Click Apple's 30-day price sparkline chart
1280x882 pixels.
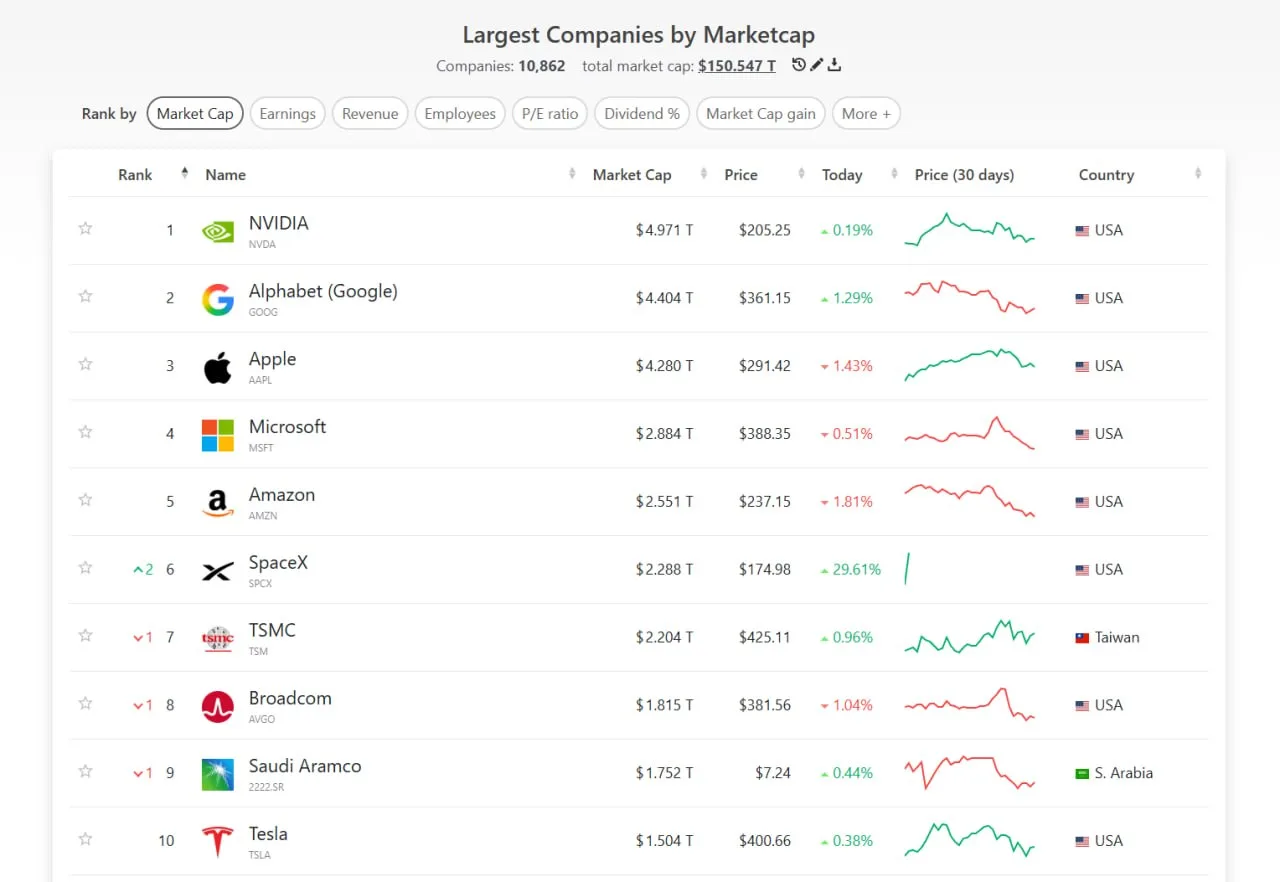click(970, 365)
